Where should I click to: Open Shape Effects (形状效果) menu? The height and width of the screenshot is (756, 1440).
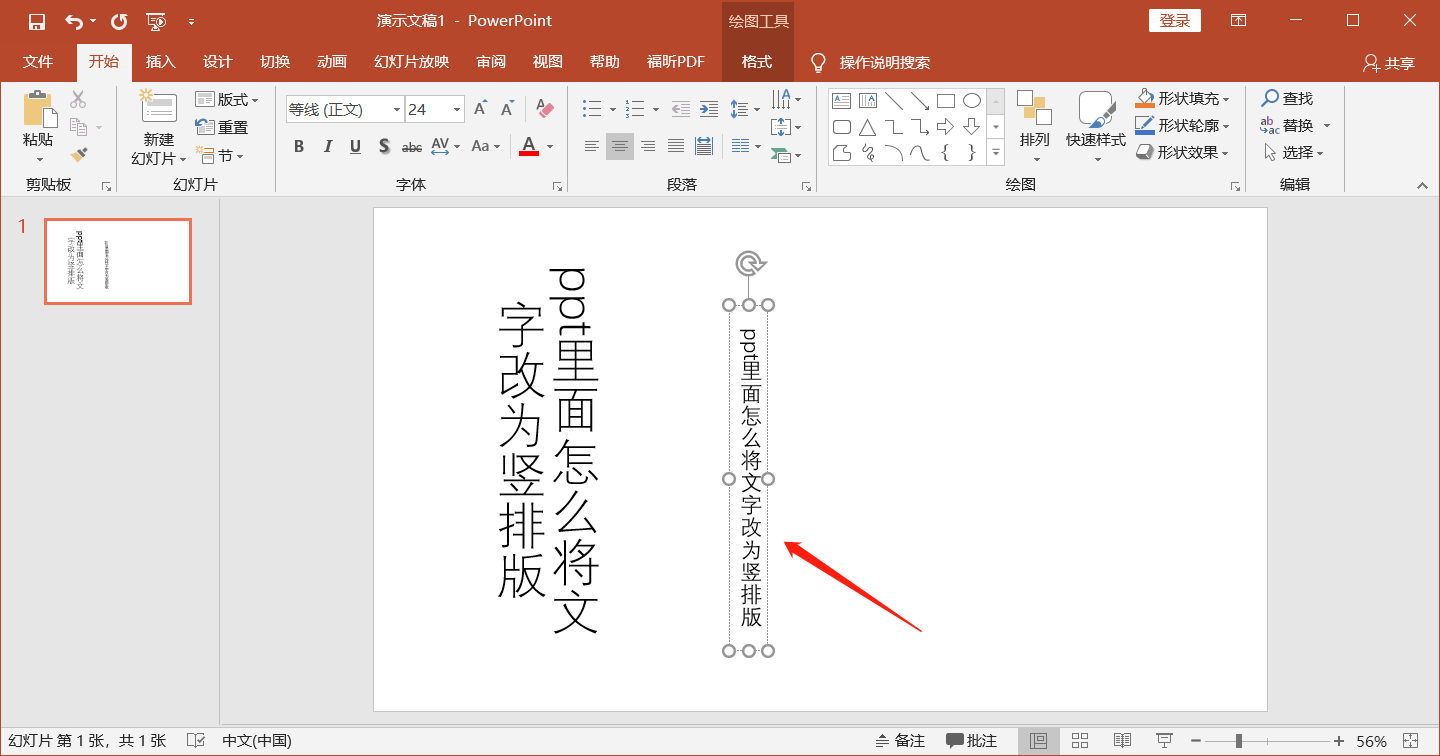[1183, 152]
